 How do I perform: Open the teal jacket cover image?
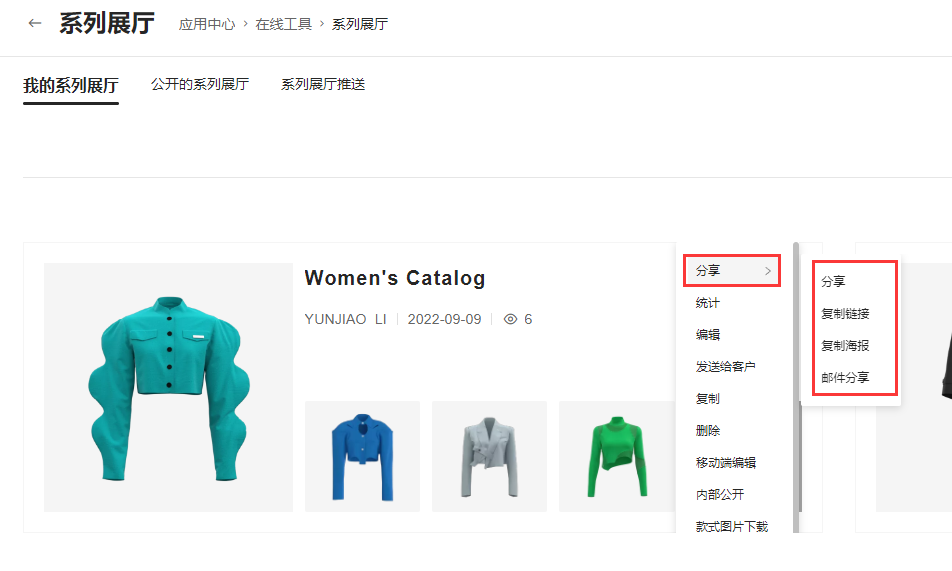click(x=168, y=387)
